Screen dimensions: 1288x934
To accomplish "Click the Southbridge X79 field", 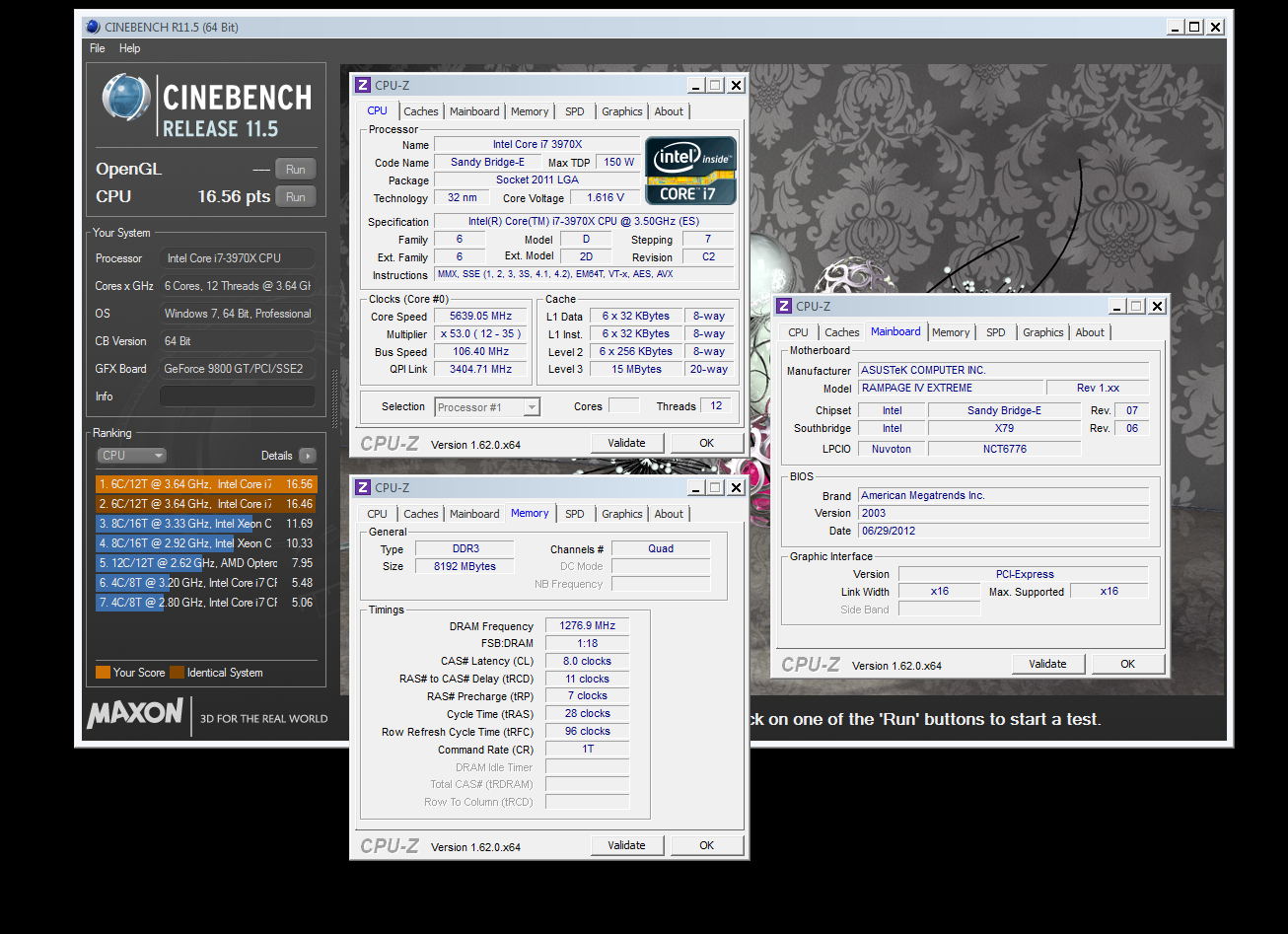I will click(x=1004, y=429).
